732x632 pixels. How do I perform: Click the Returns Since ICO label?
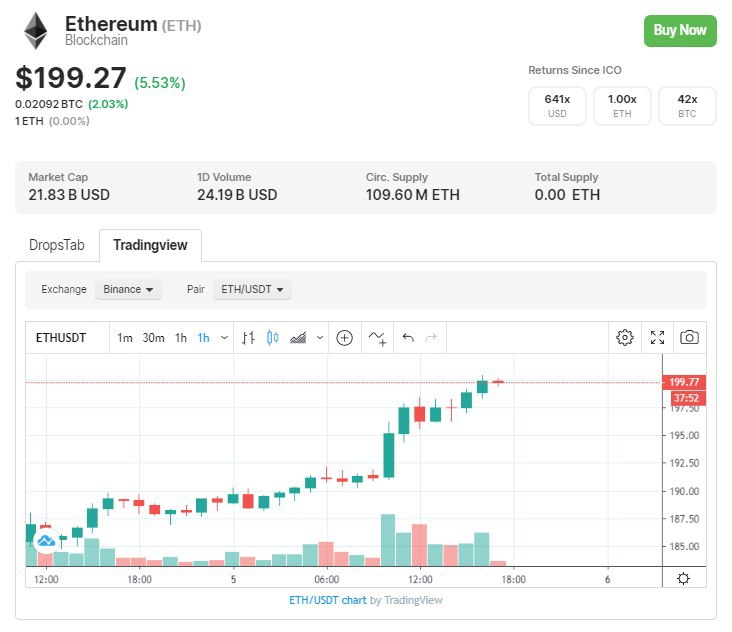[x=575, y=70]
